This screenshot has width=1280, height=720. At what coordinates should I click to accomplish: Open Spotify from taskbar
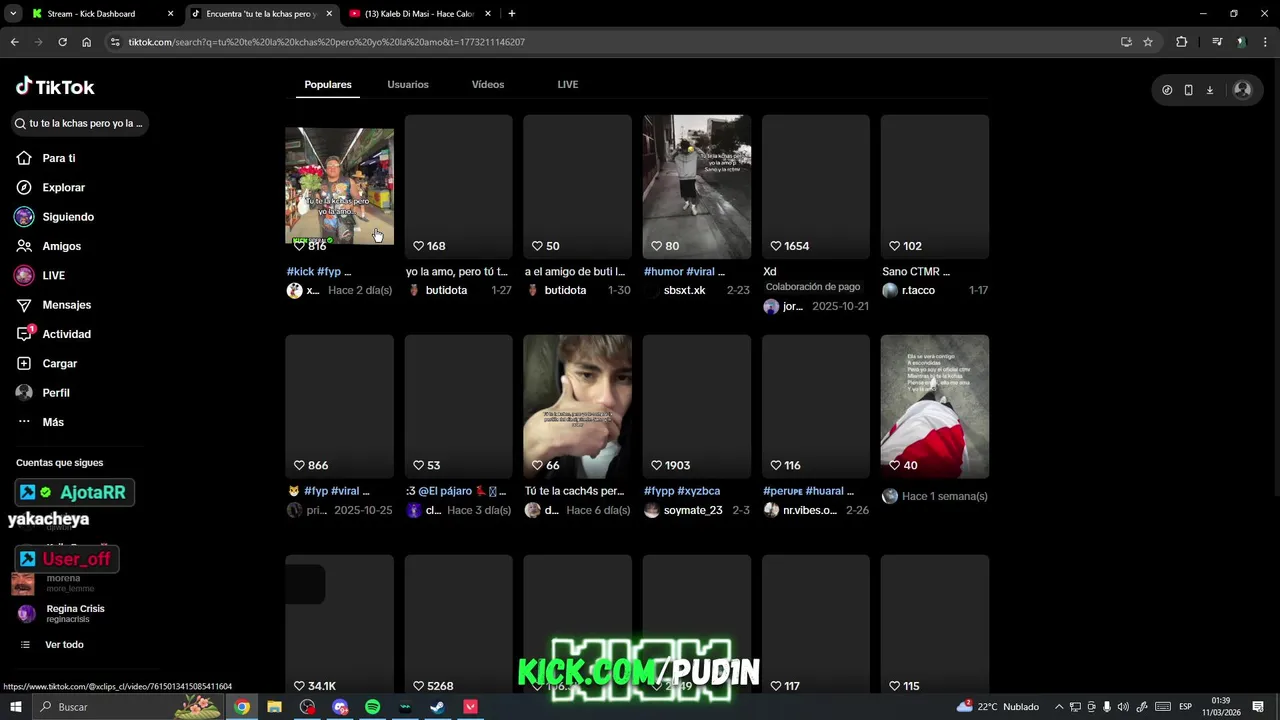[x=372, y=707]
